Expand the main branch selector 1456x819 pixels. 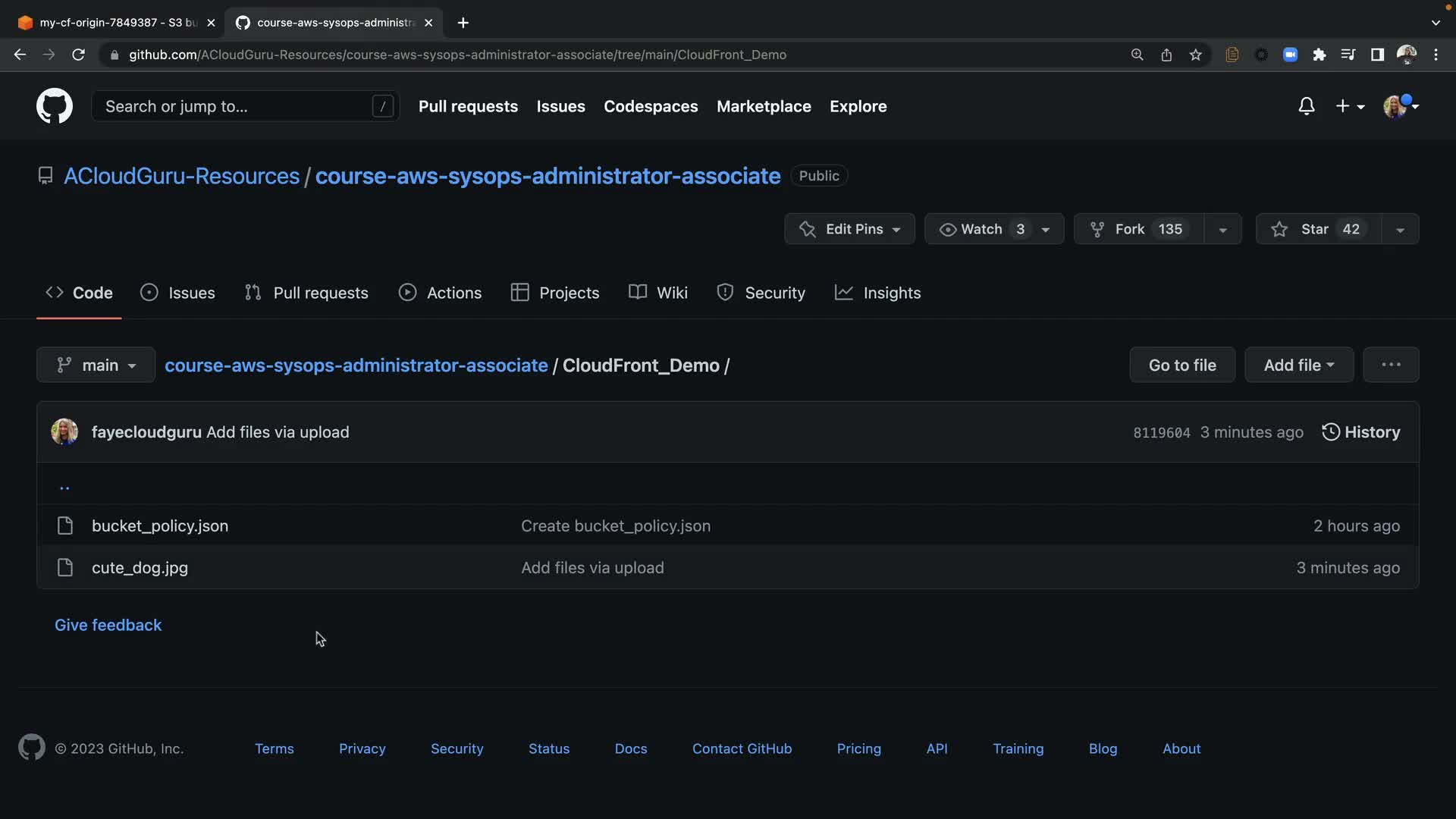[96, 366]
